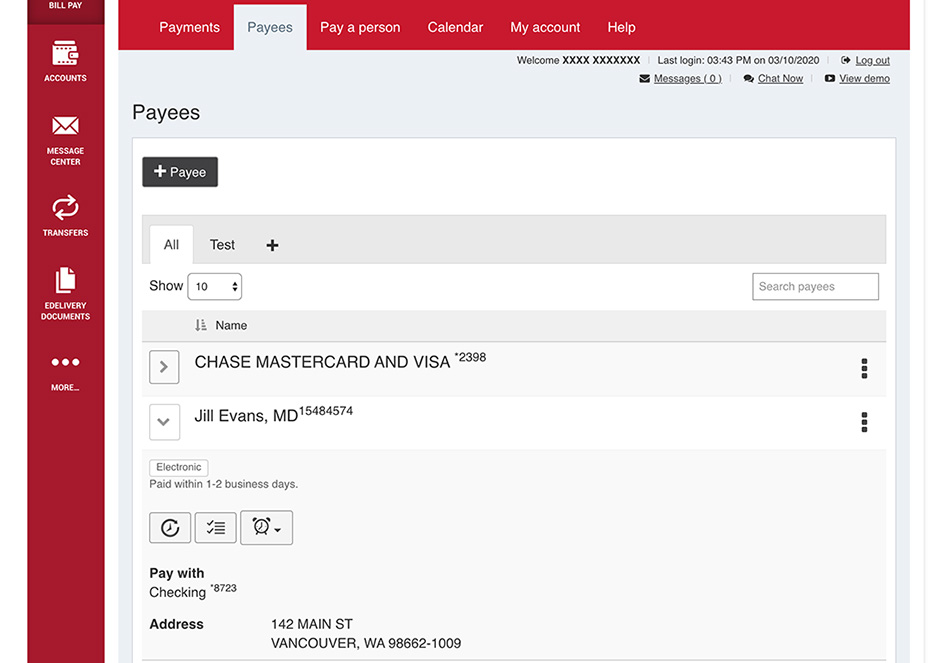Open Accounts from the sidebar
Viewport: 950px width, 663px height.
65,60
